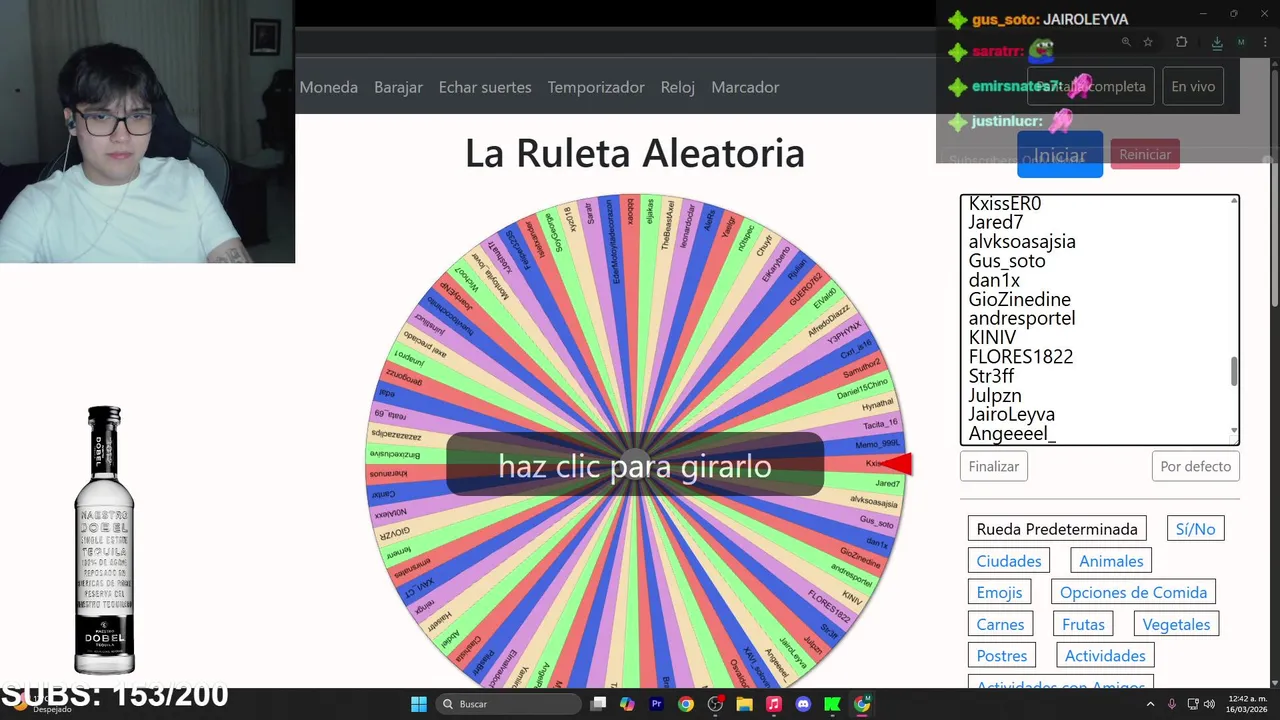Click the Finalizar button
This screenshot has height=720, width=1280.
tap(994, 466)
